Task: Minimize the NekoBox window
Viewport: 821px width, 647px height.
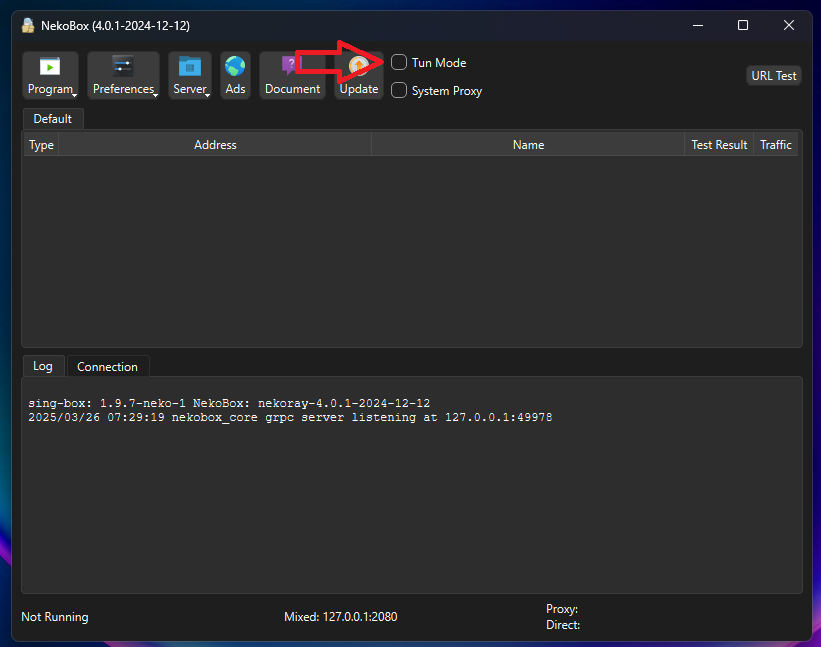Action: [x=697, y=25]
